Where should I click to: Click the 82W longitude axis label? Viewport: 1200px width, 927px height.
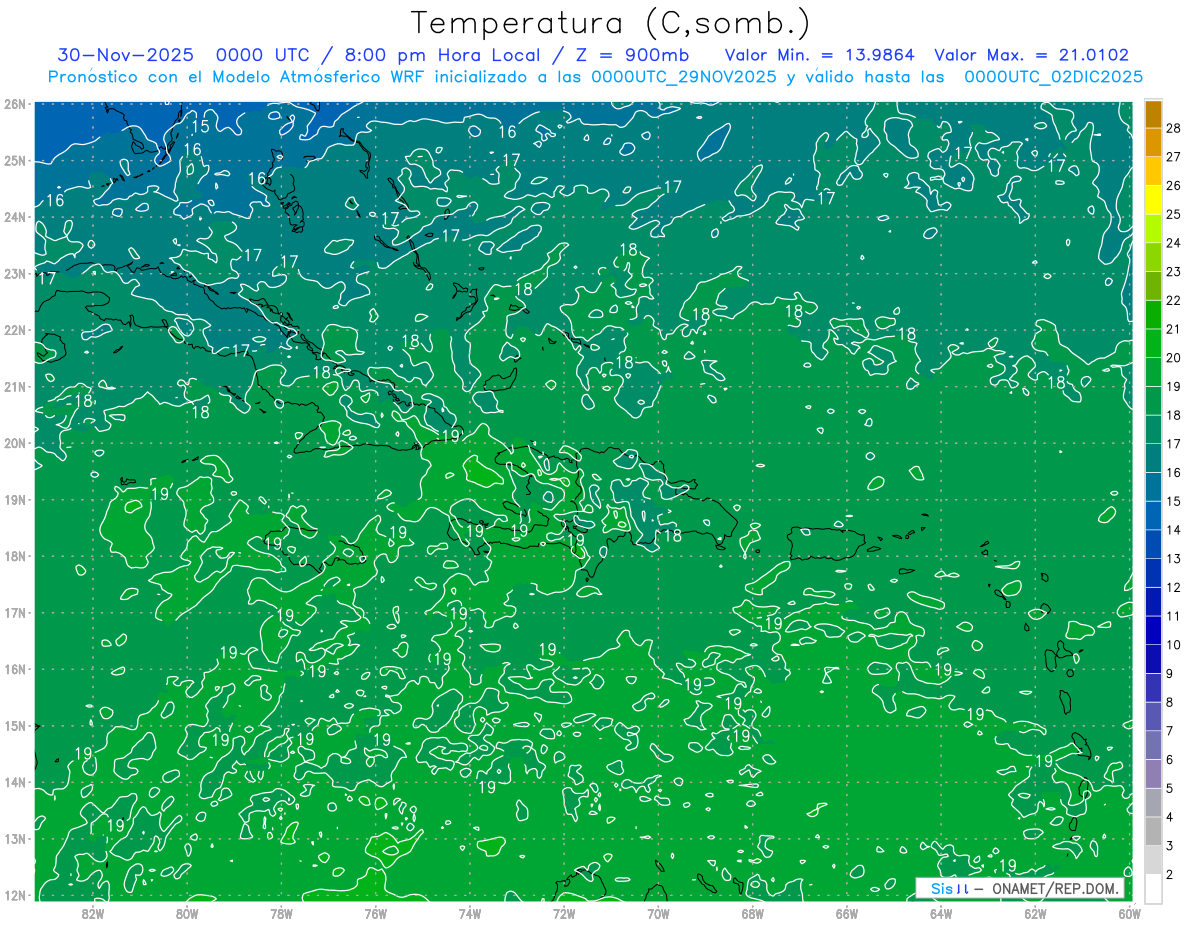point(93,913)
